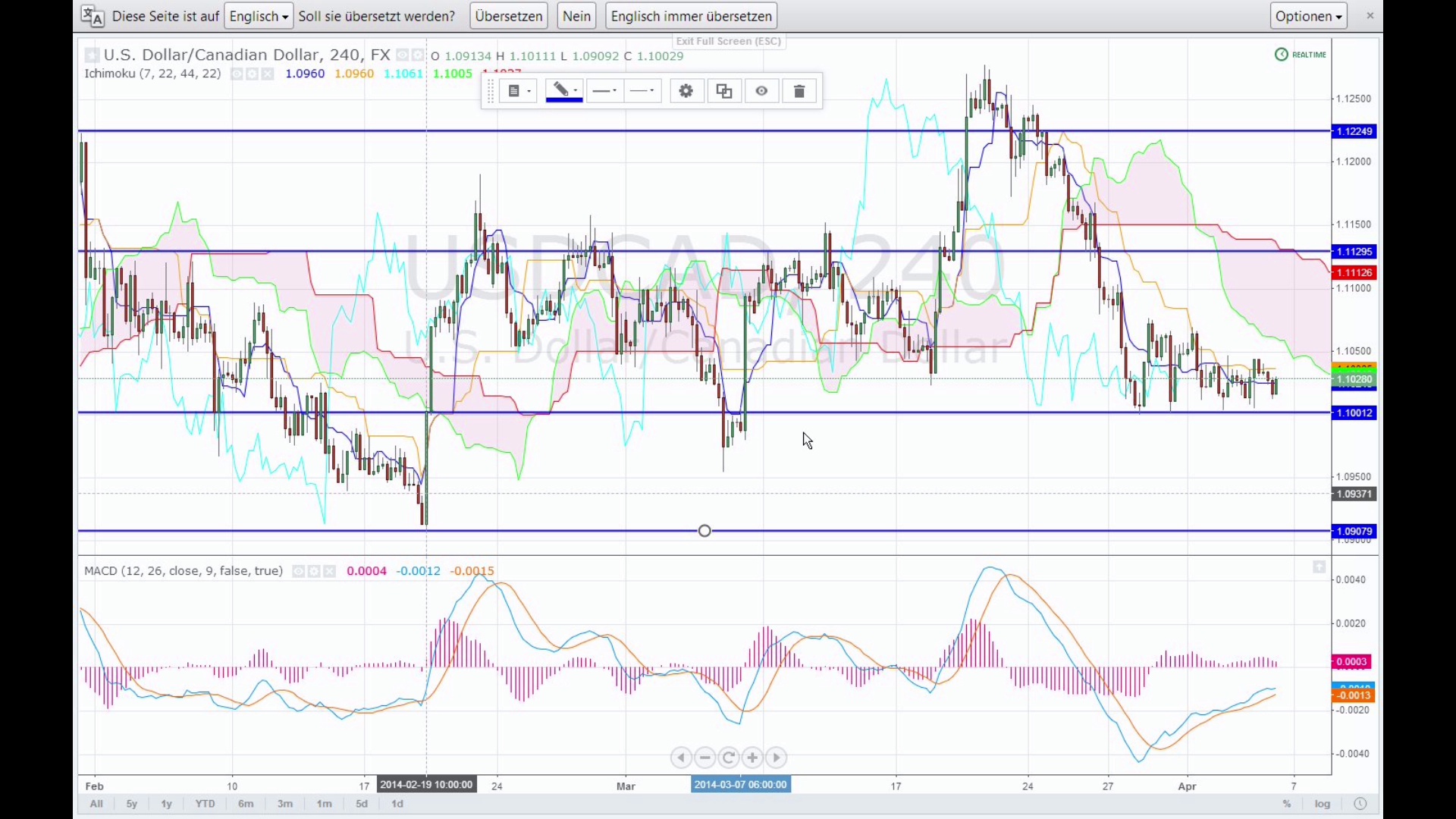This screenshot has width=1456, height=819.
Task: Open the Optionen dropdown
Action: point(1308,16)
